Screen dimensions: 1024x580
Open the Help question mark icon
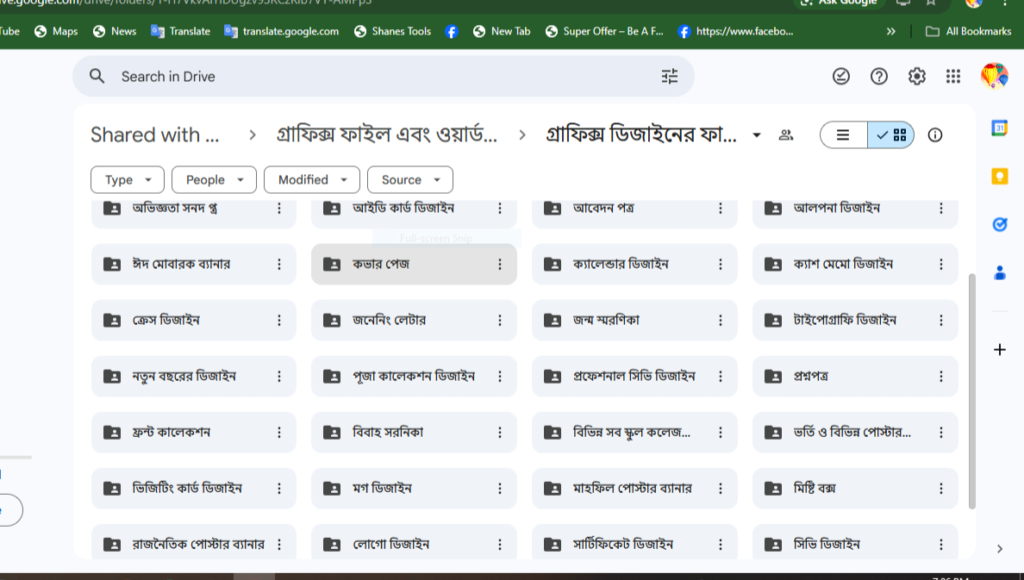(879, 77)
